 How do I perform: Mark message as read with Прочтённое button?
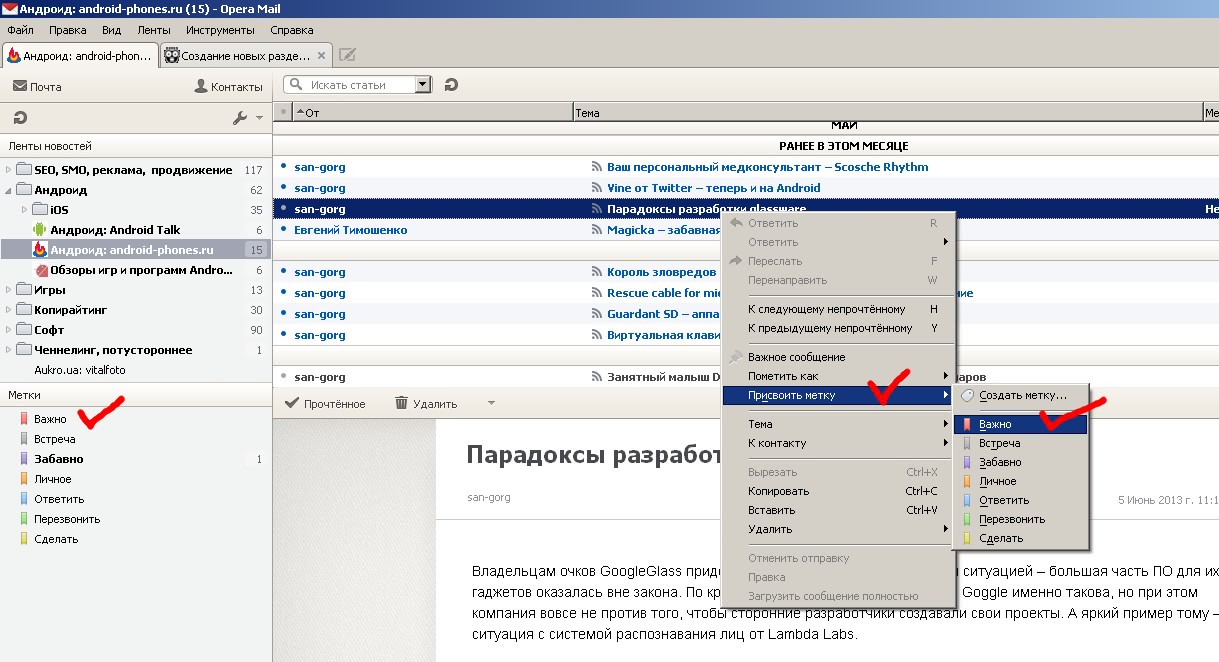[x=325, y=404]
